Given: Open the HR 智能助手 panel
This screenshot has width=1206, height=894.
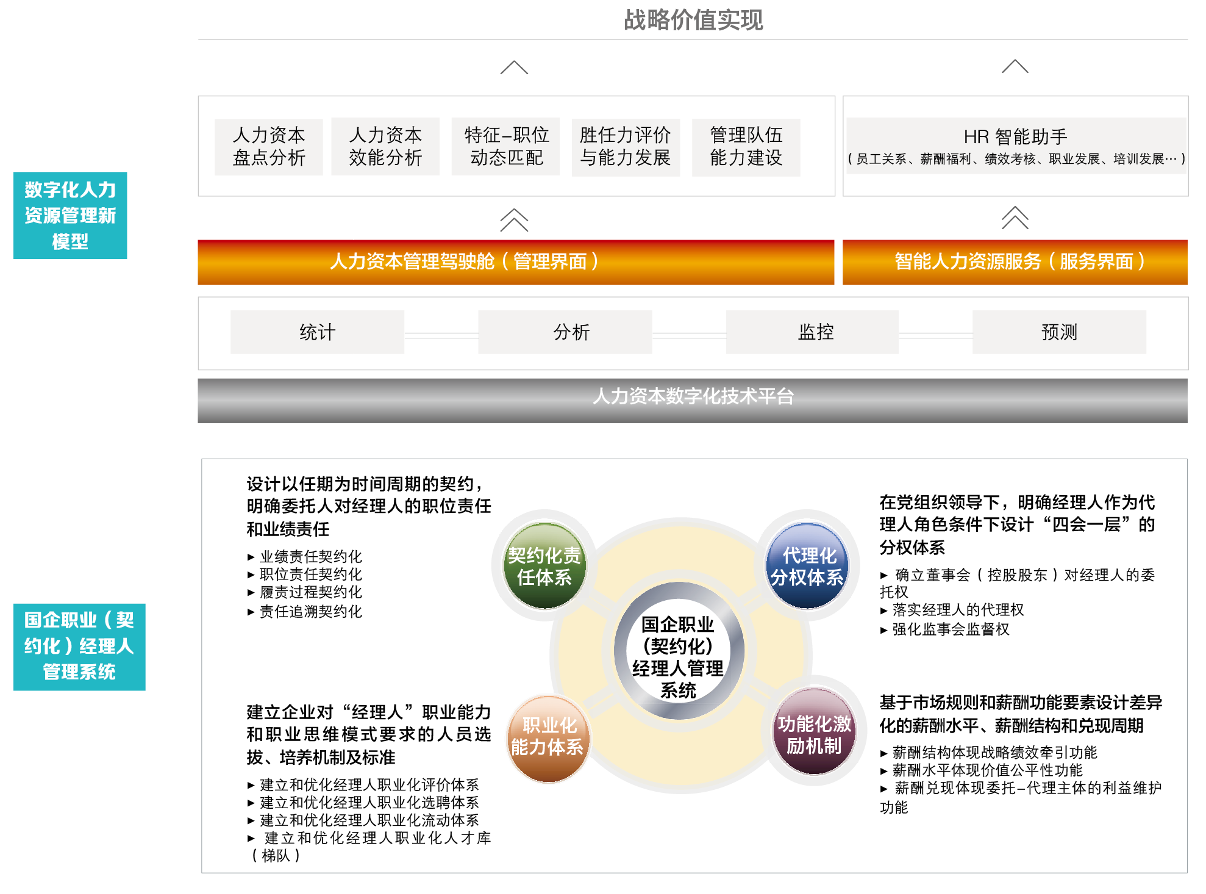Looking at the screenshot, I should pyautogui.click(x=1015, y=146).
